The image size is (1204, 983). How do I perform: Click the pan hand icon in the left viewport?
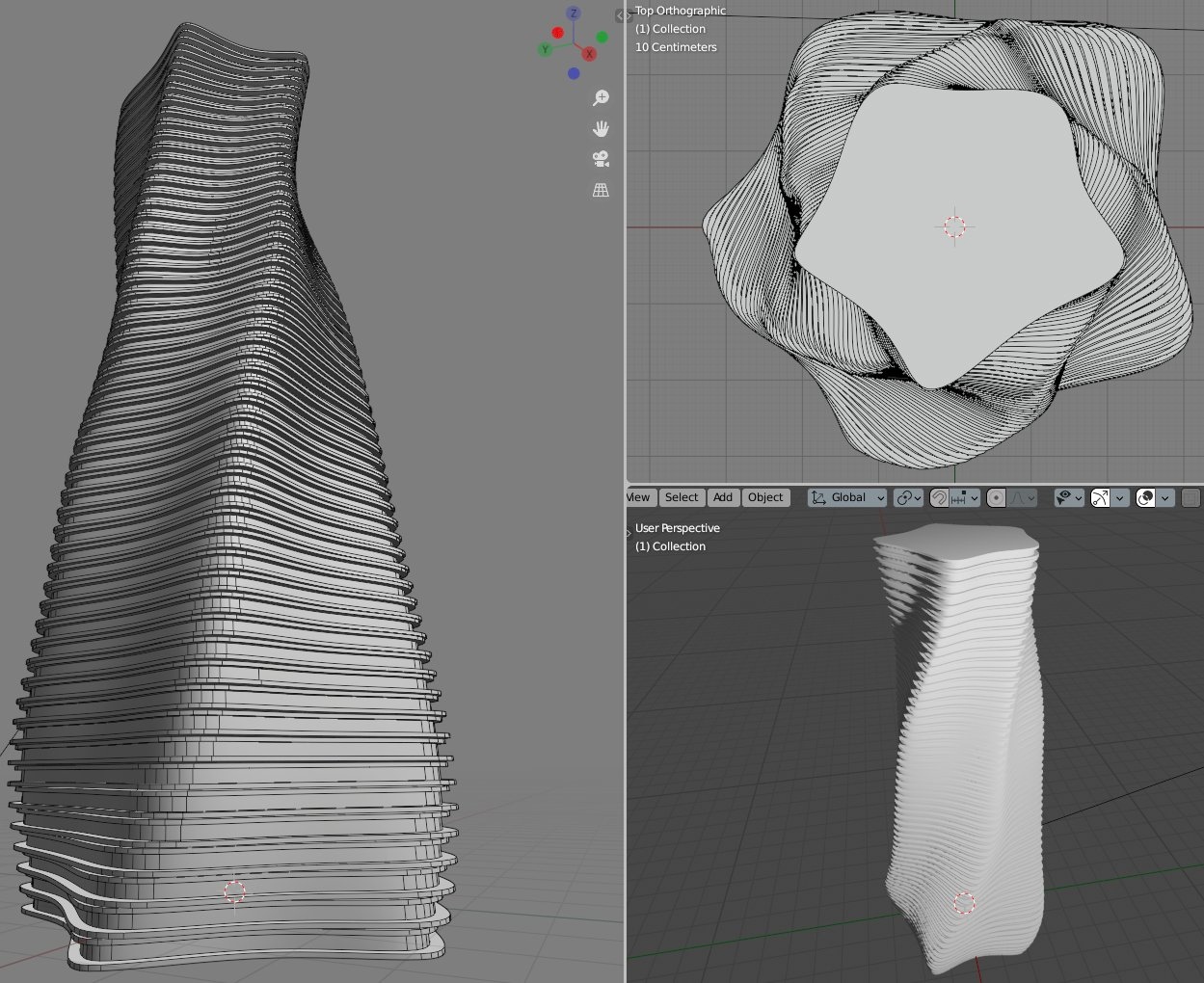click(x=601, y=129)
